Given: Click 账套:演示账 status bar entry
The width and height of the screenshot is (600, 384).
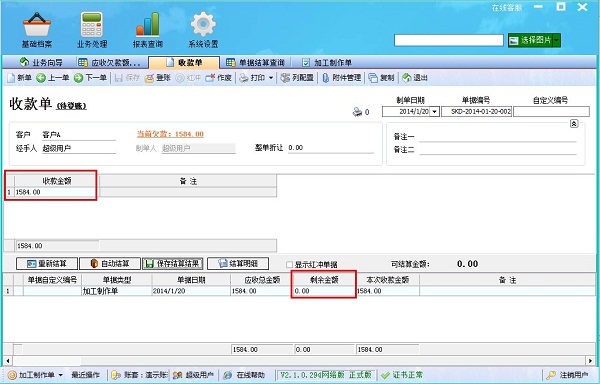Looking at the screenshot, I should pos(139,375).
